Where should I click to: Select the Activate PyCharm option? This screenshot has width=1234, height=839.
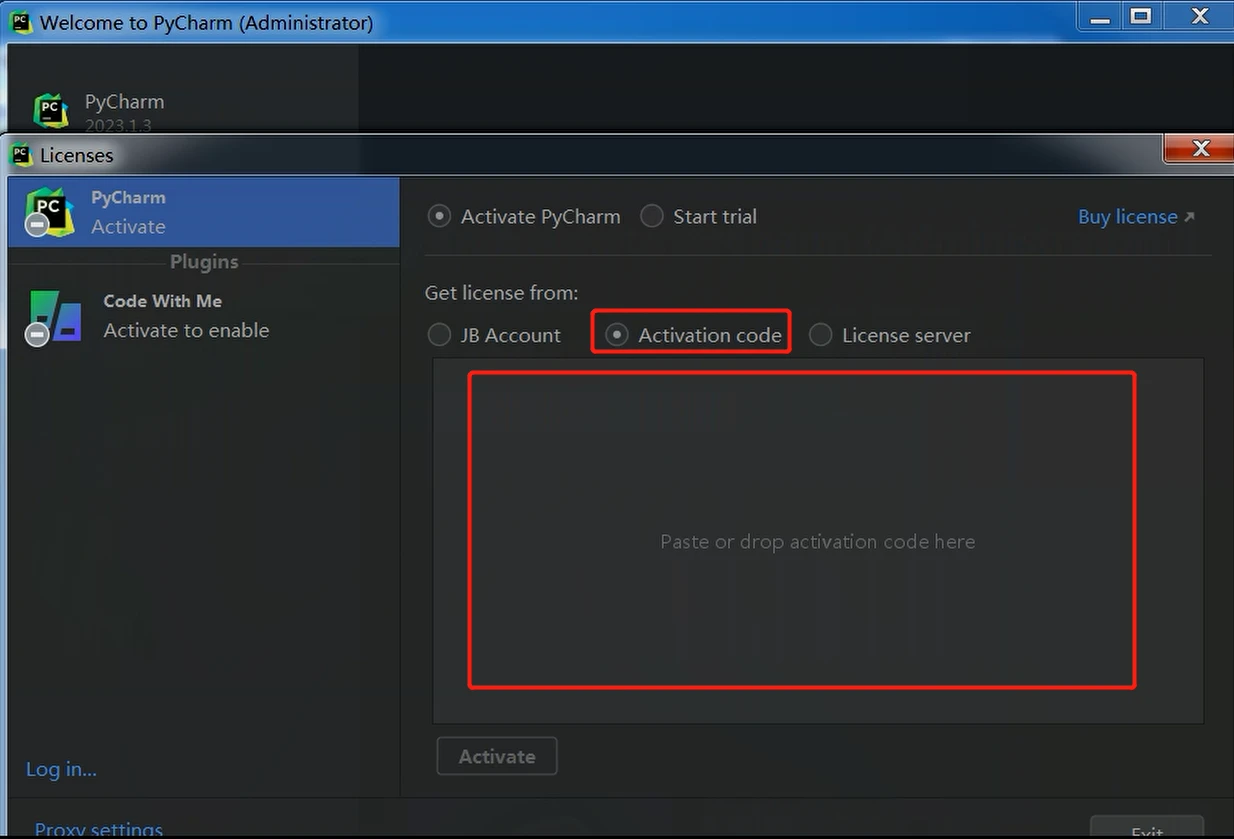[439, 215]
